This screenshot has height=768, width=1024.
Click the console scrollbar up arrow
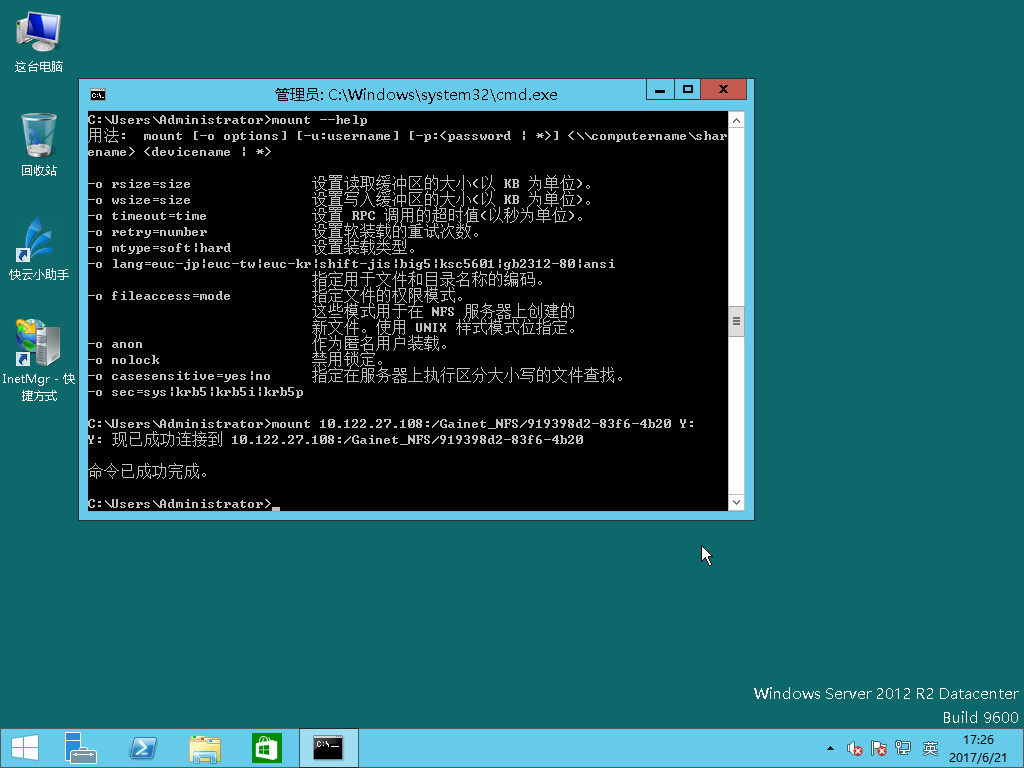pos(736,120)
